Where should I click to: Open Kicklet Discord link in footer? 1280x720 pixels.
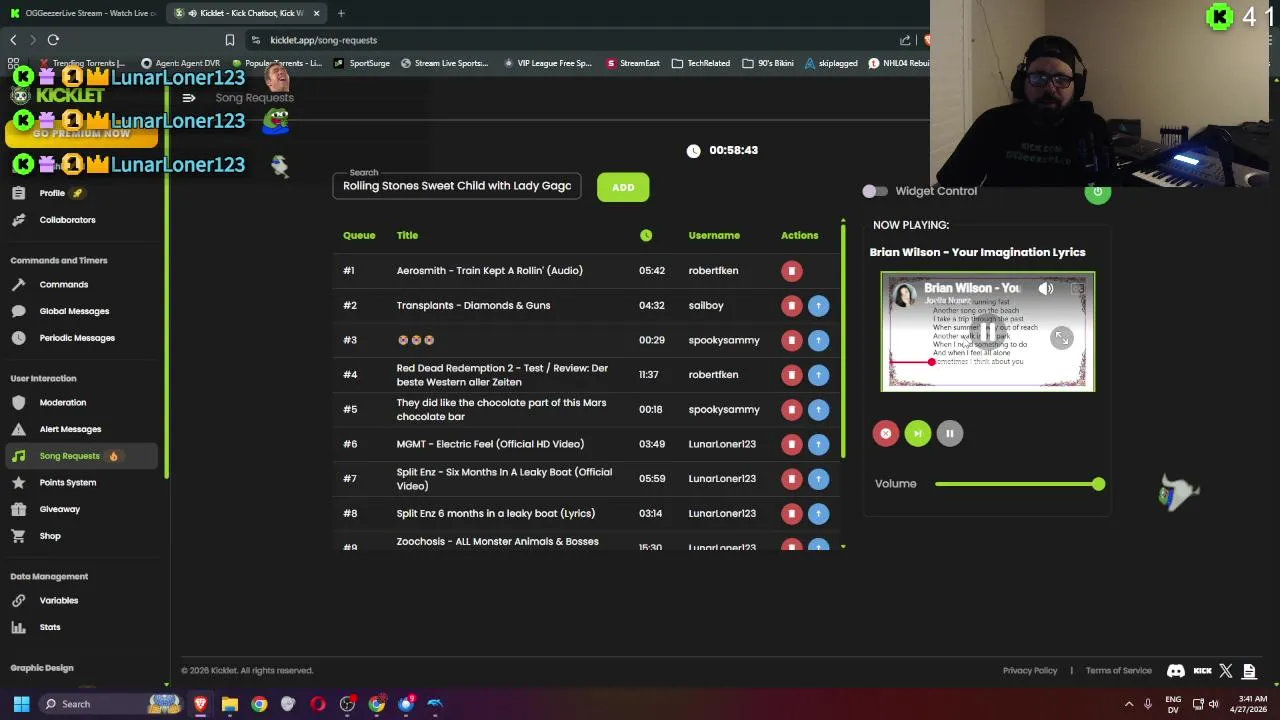[1176, 671]
